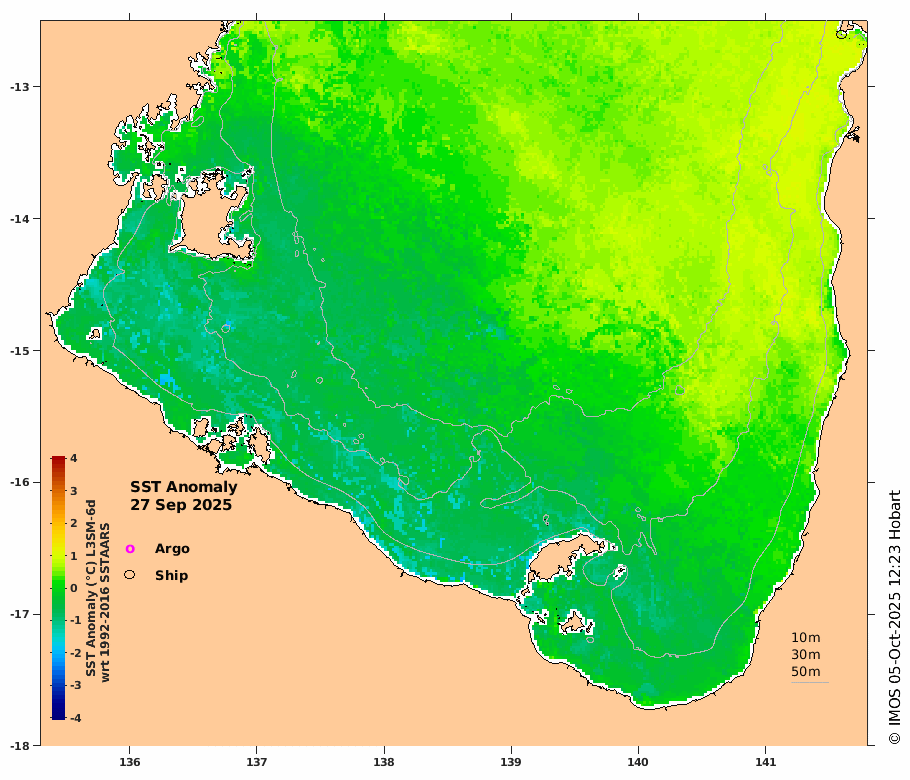Screen dimensions: 910x780
Task: Click the SST anomaly color scale bar
Action: [x=58, y=588]
